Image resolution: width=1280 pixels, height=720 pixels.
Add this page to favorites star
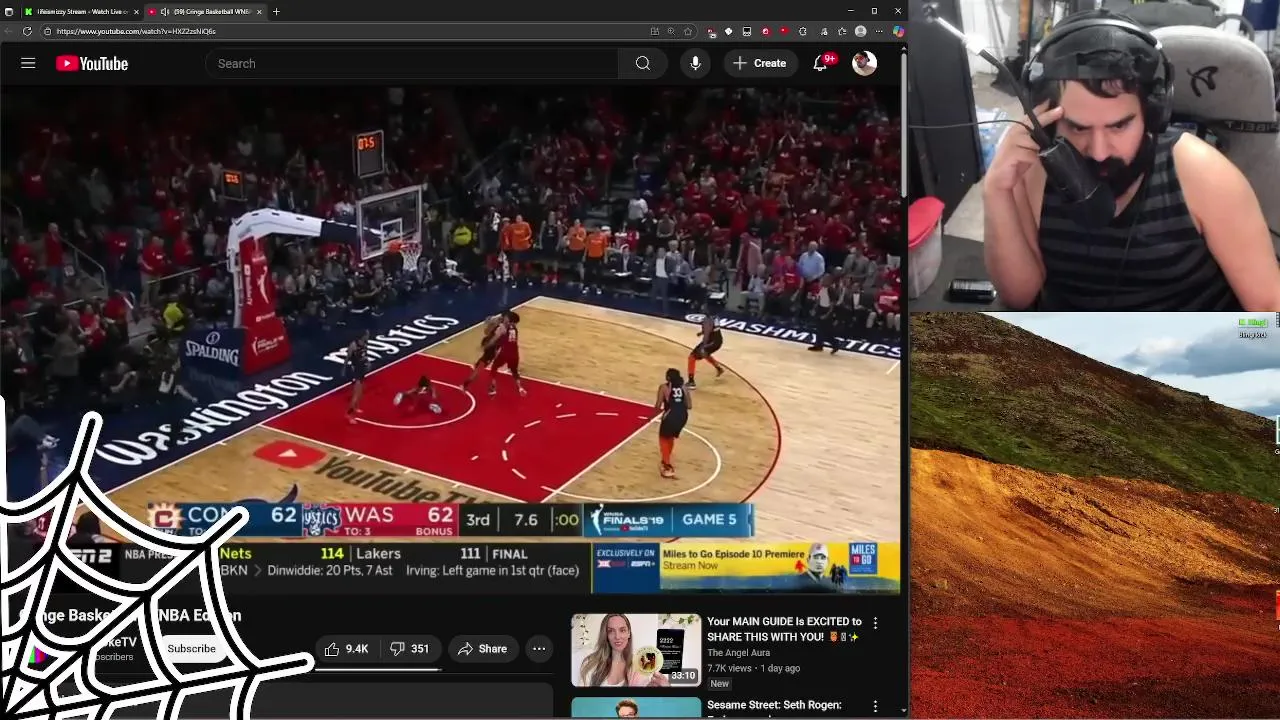(x=688, y=31)
